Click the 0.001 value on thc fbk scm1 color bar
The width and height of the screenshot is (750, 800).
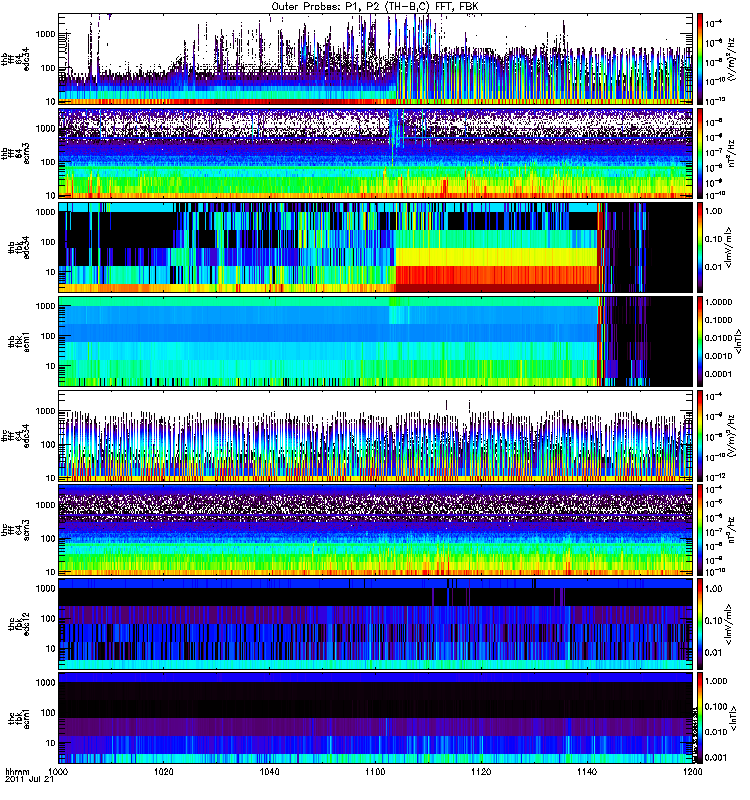pos(716,758)
